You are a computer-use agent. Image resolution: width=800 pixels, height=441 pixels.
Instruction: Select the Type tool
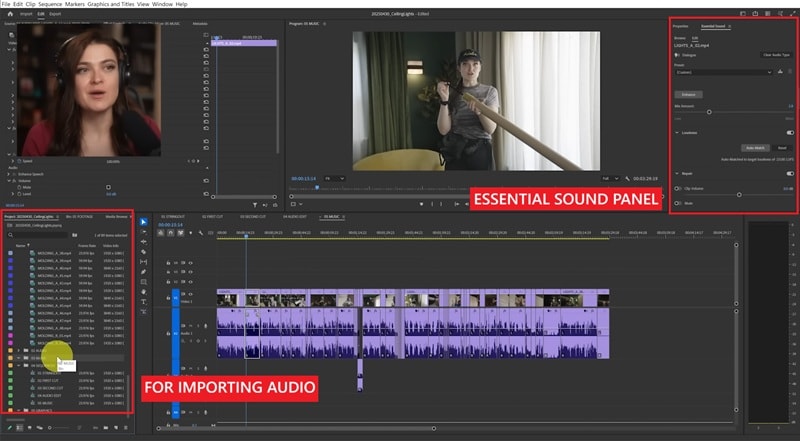tap(143, 302)
